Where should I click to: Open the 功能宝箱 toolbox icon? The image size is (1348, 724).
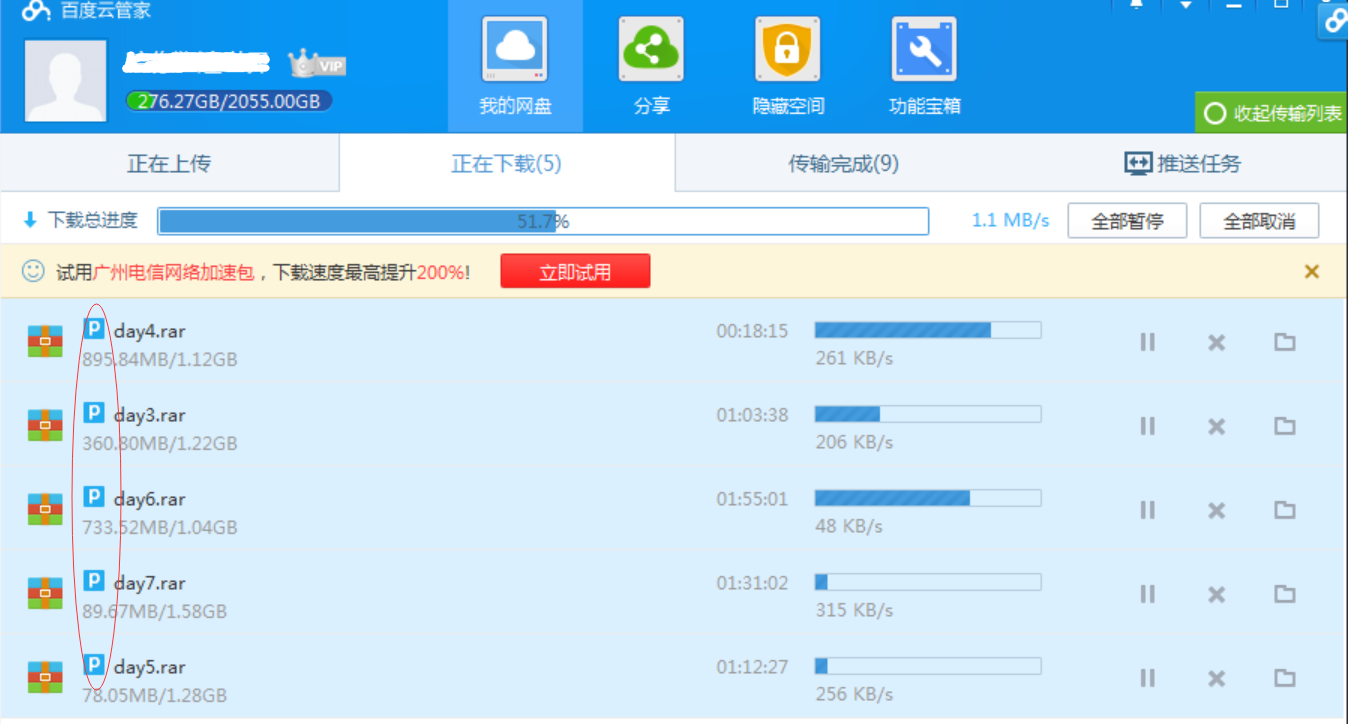click(924, 50)
